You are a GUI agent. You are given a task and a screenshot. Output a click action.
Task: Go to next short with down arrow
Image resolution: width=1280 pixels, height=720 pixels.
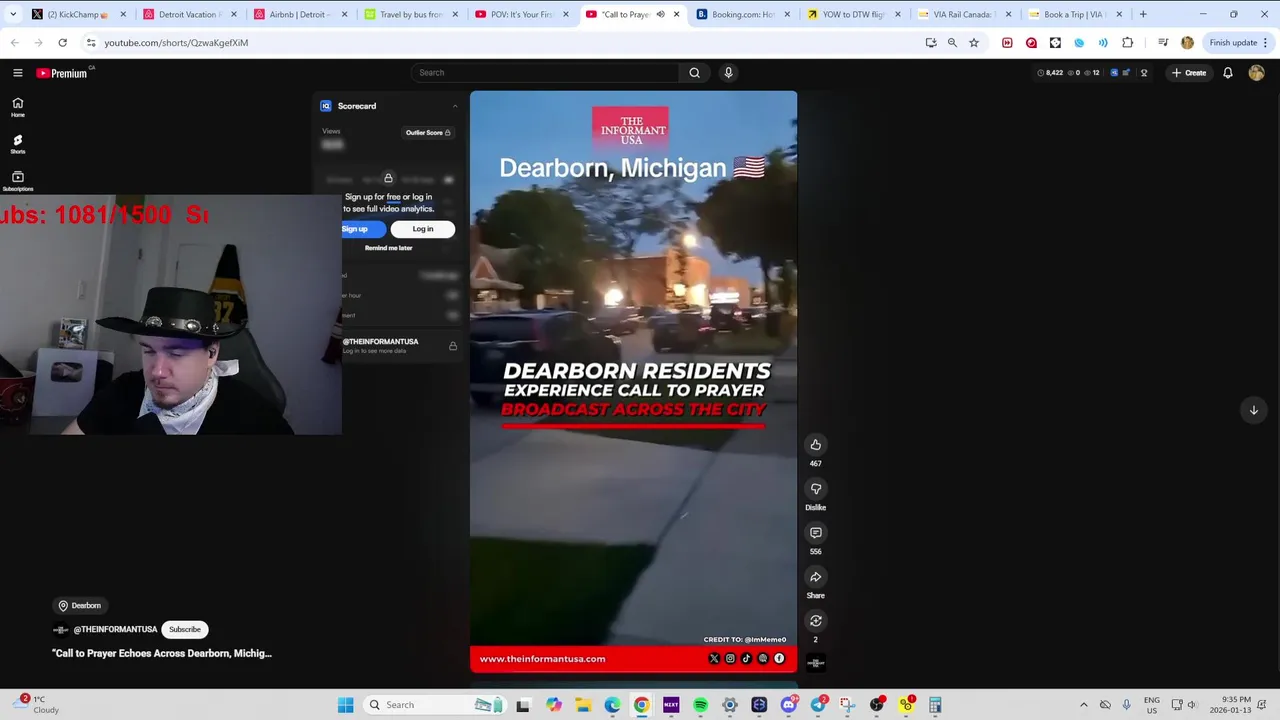coord(1253,410)
